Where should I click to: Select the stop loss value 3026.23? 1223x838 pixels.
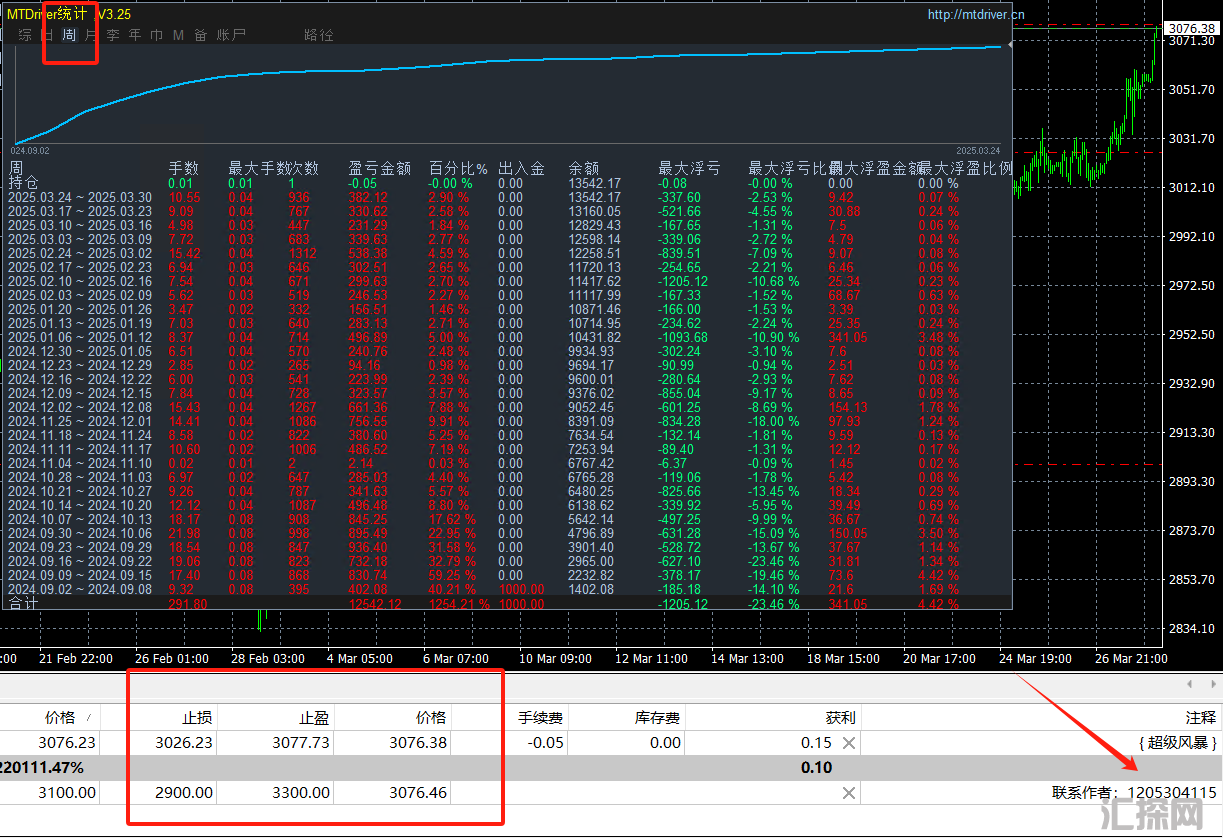coord(184,743)
